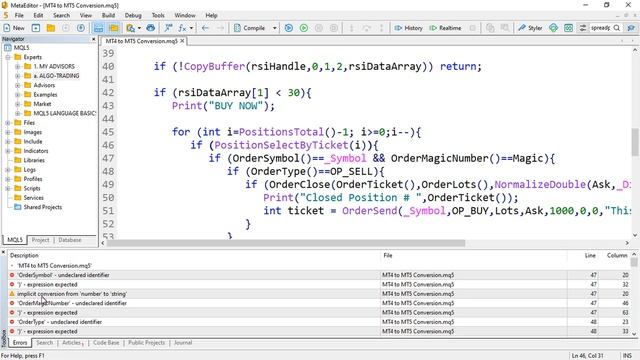Open the File menu
Screen dimensions: 640x360
click(x=19, y=16)
